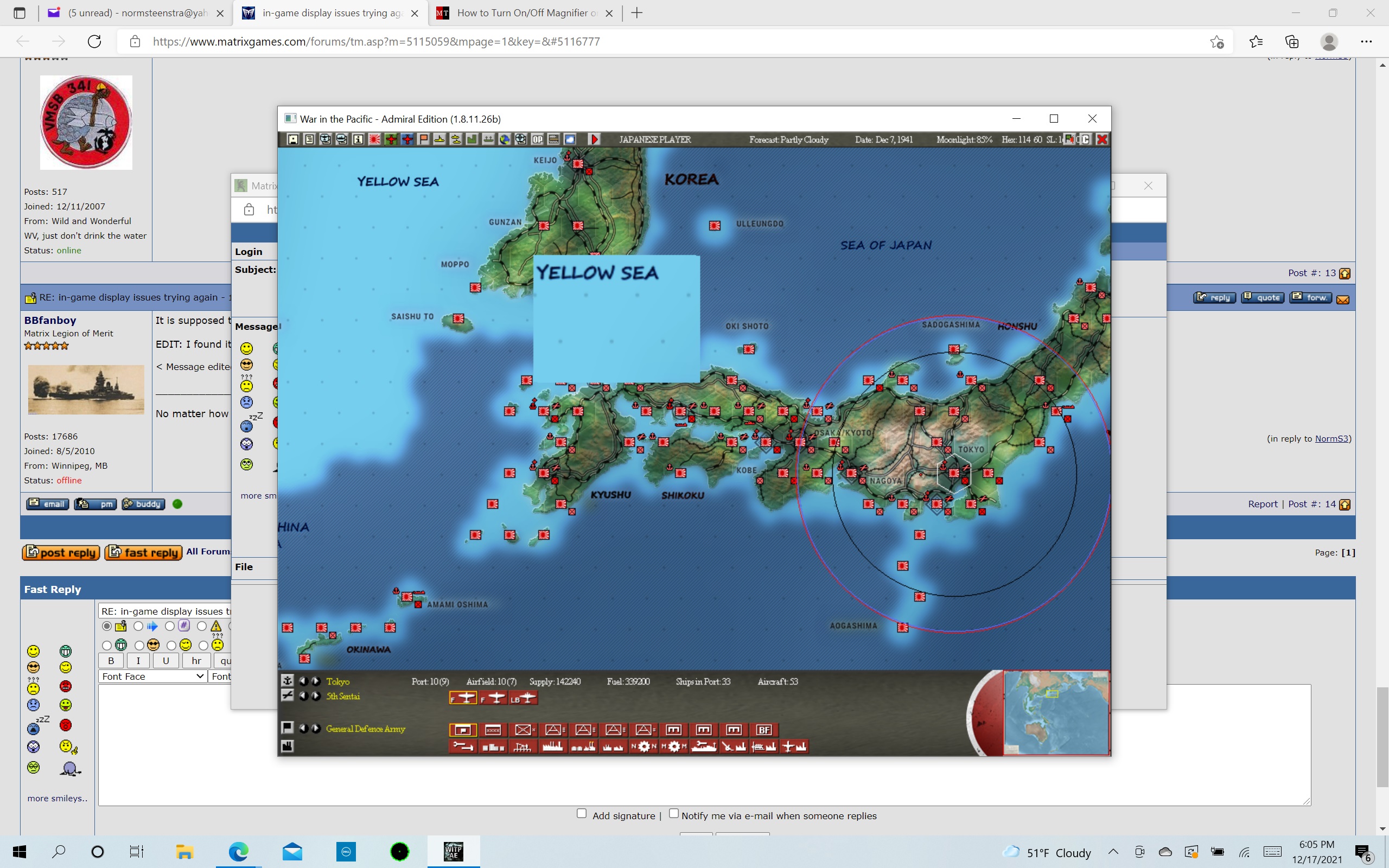This screenshot has width=1389, height=868.
Task: Toggle the red aircraft on green toolbar icon
Action: [391, 139]
